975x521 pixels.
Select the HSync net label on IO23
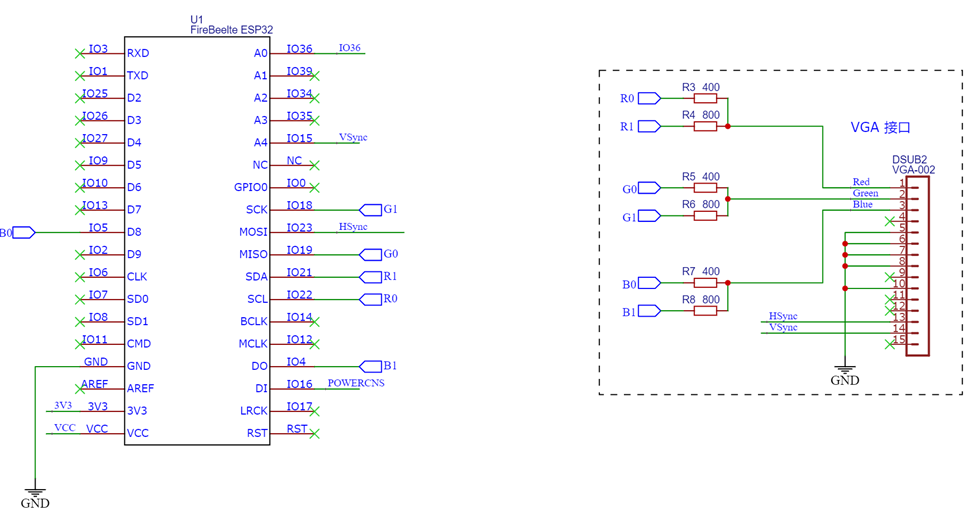coord(353,227)
